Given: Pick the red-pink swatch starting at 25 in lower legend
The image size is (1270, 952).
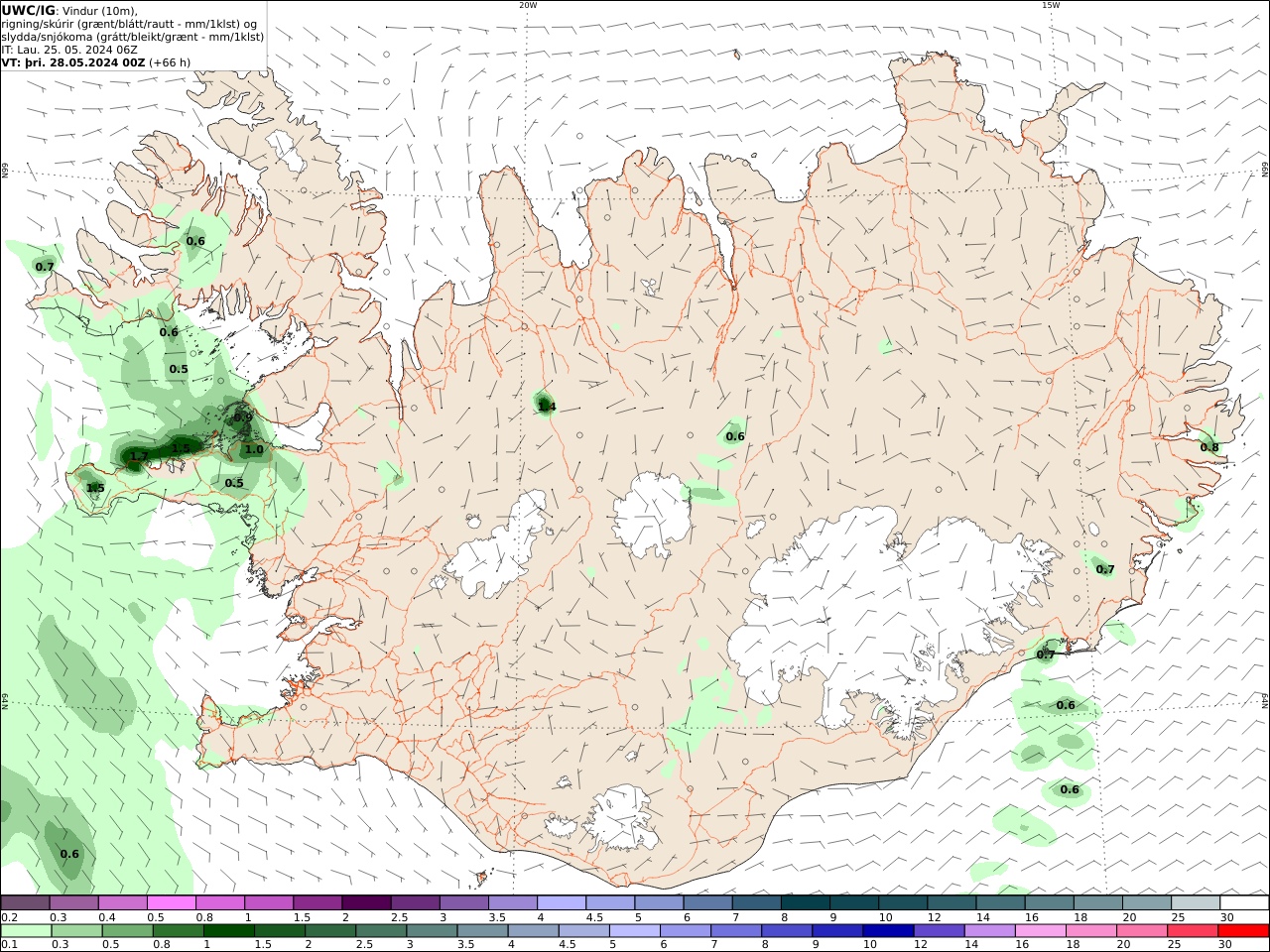Looking at the screenshot, I should coord(1193,931).
